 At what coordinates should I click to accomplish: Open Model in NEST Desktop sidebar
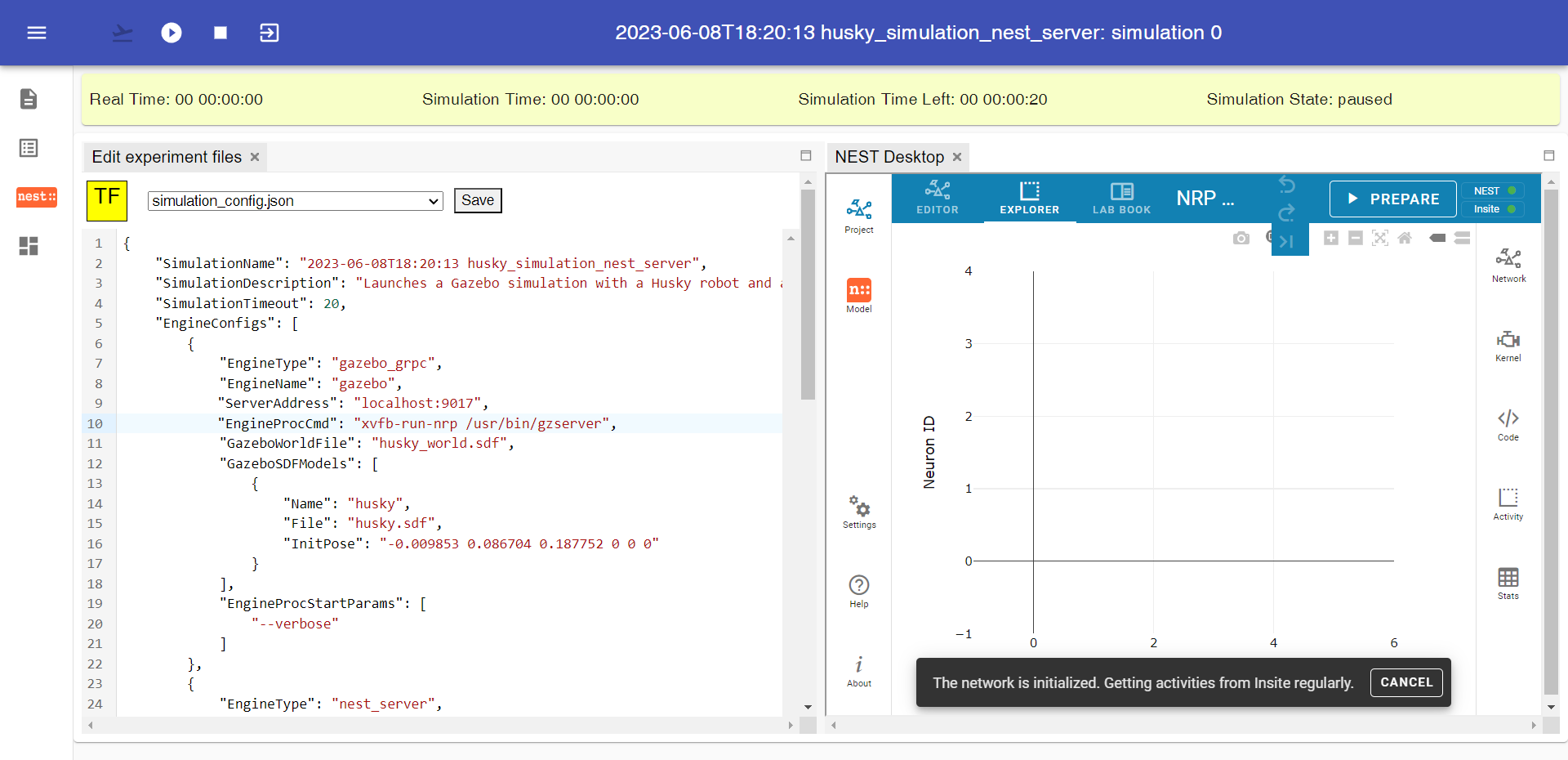click(x=859, y=296)
